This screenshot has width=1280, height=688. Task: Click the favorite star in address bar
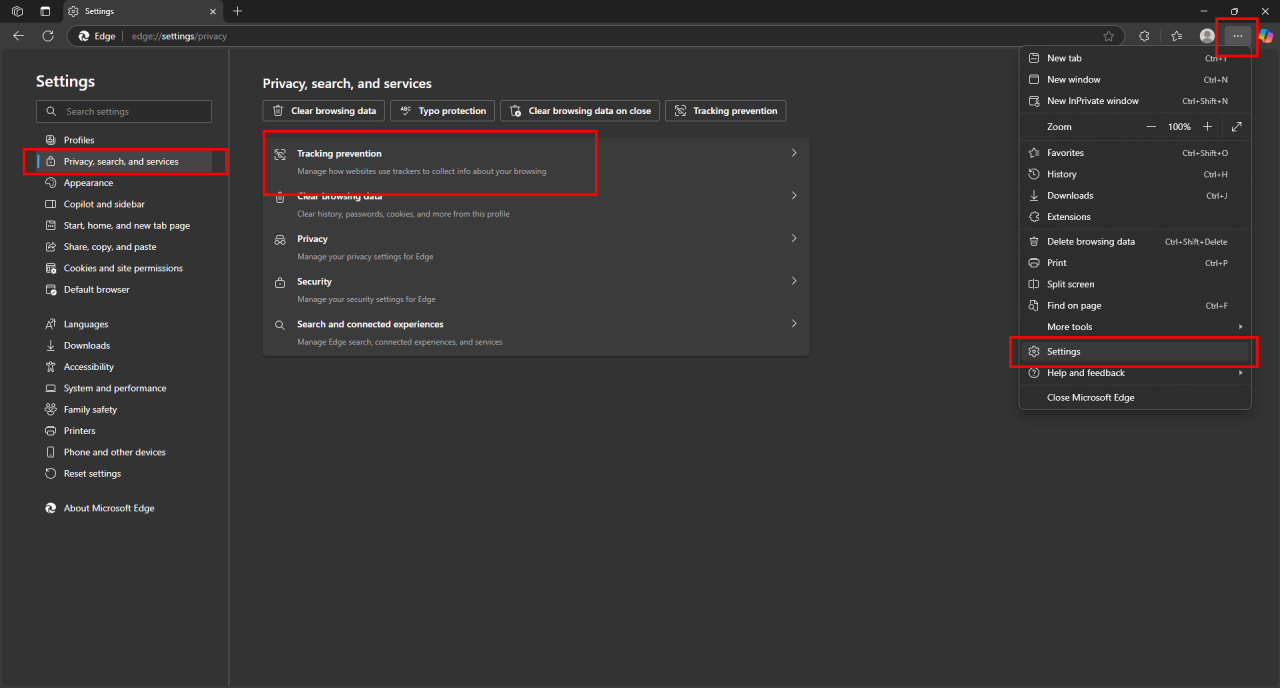click(x=1108, y=36)
